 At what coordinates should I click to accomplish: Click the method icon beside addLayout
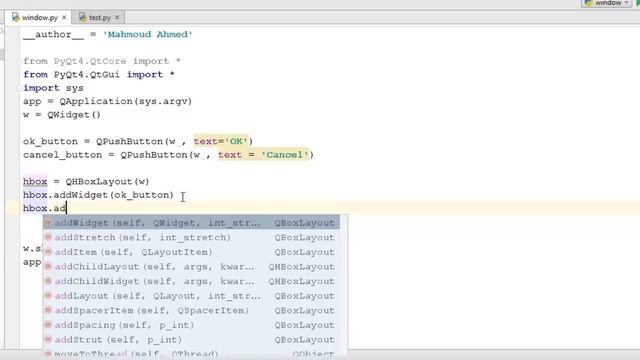coord(48,296)
